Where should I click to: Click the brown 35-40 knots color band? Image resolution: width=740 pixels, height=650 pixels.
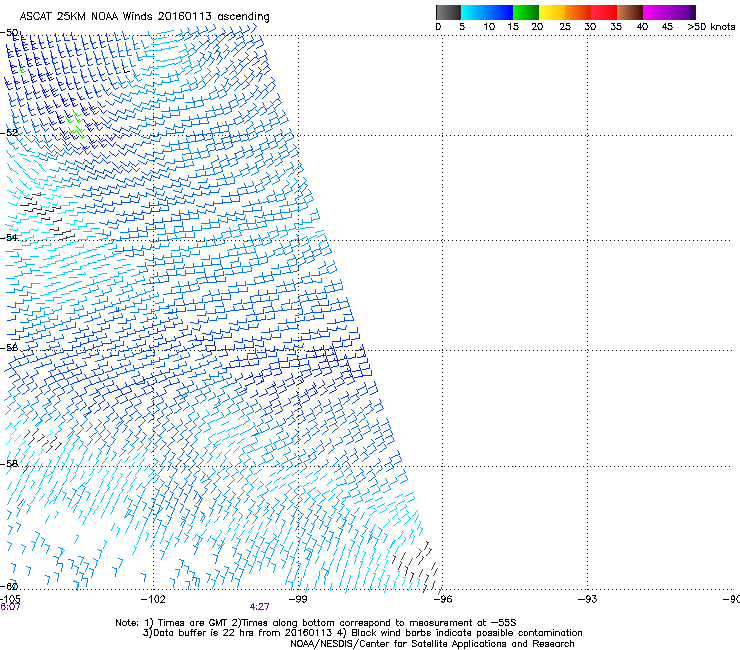tap(630, 12)
